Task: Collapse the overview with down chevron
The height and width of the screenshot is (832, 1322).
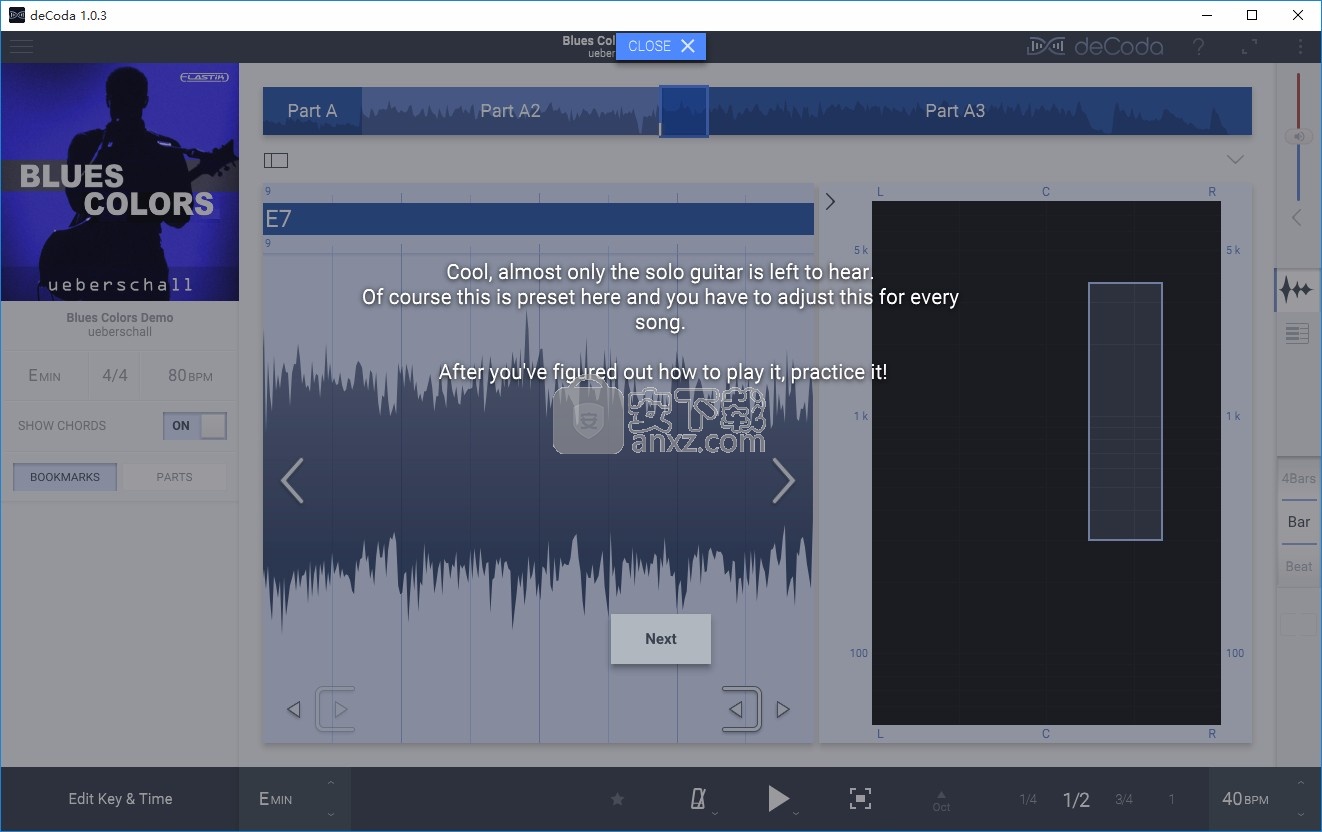Action: [1235, 159]
